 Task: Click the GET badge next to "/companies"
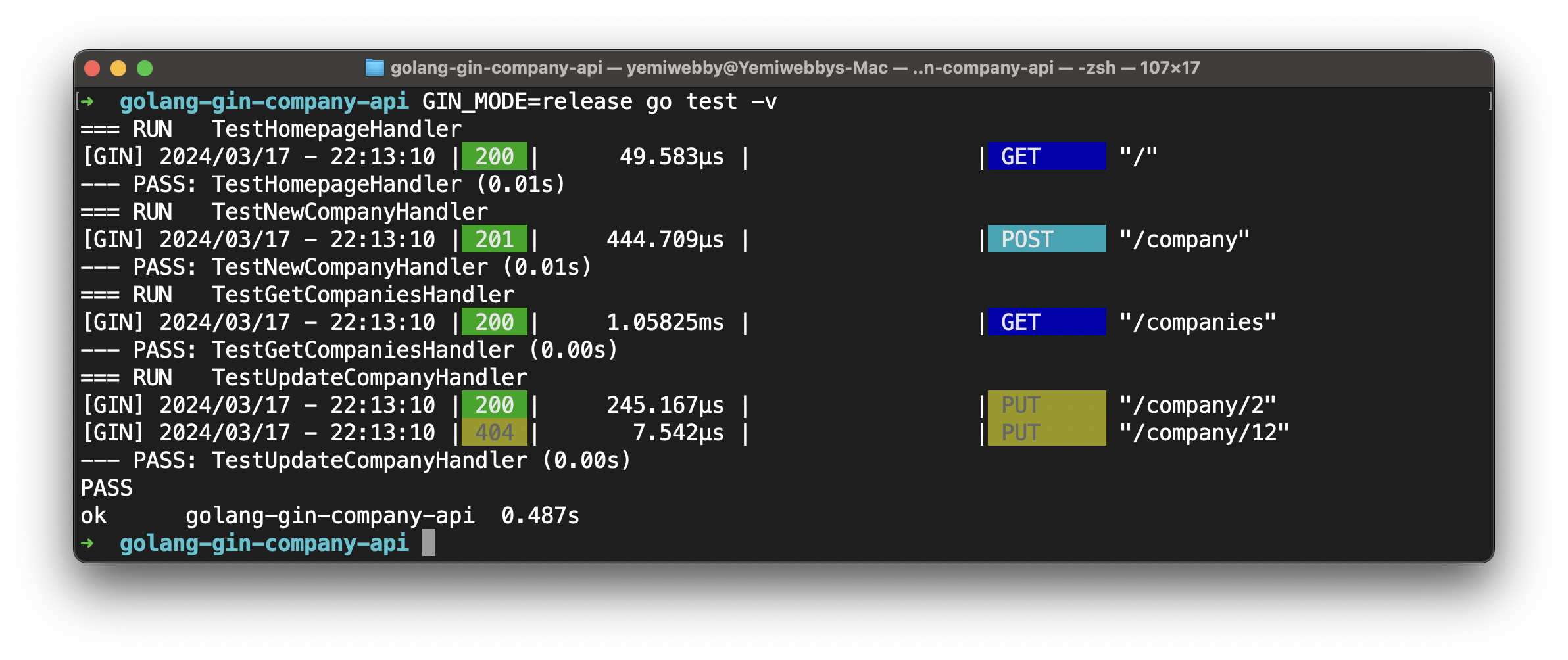[1046, 322]
